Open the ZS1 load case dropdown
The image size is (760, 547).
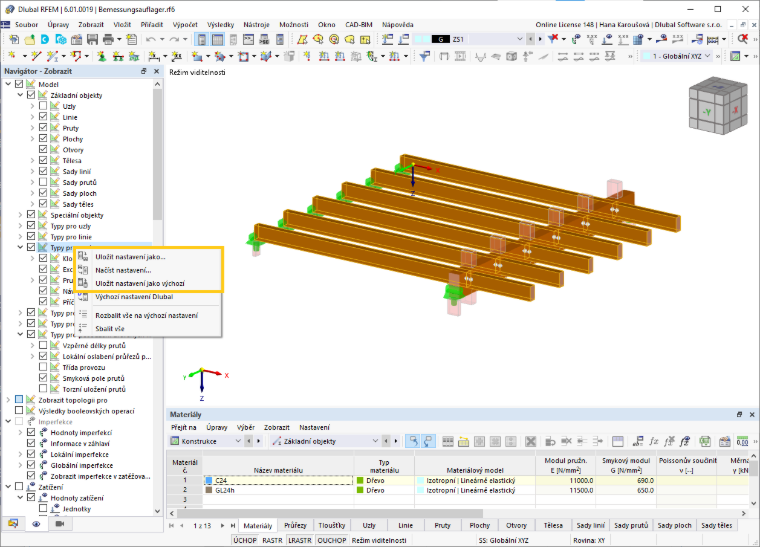[x=520, y=39]
